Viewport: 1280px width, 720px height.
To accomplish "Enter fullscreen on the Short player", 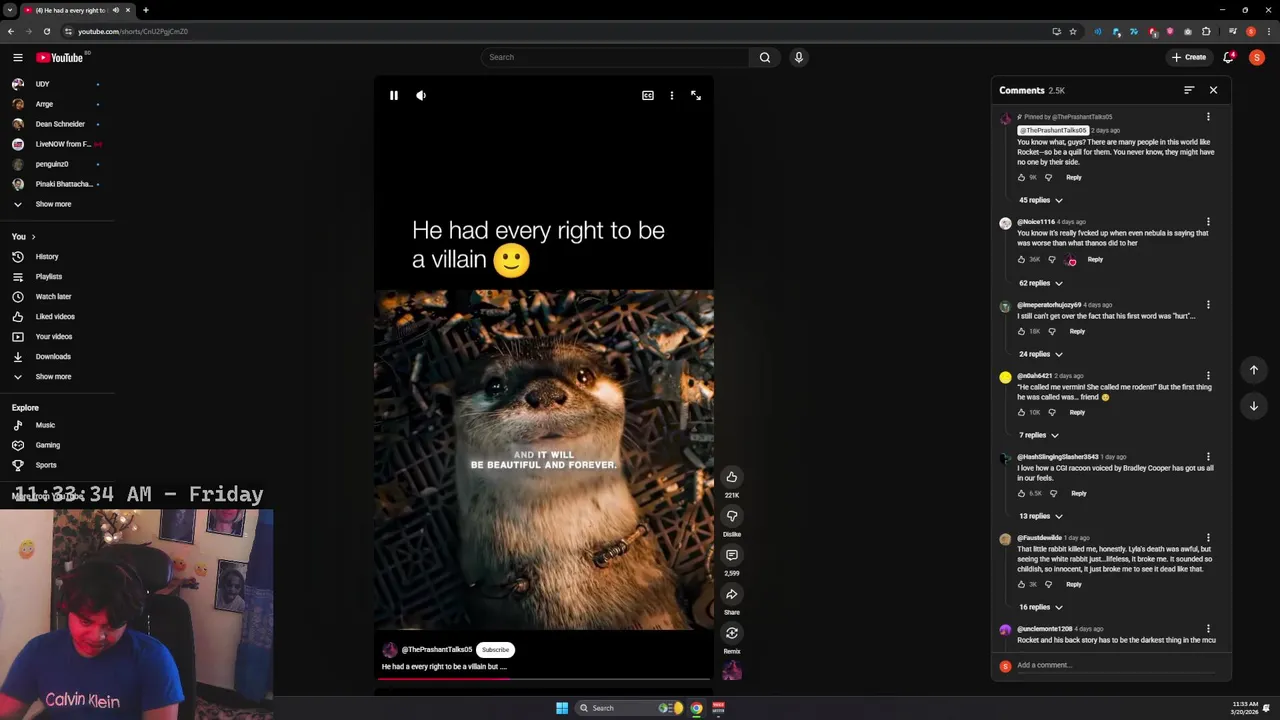I will point(696,96).
